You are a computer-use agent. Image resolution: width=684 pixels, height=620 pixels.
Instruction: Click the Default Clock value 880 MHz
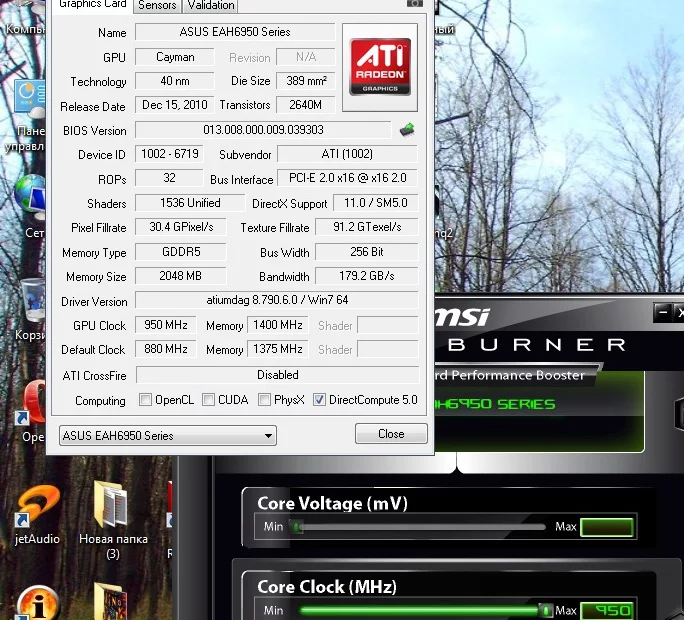(x=166, y=349)
